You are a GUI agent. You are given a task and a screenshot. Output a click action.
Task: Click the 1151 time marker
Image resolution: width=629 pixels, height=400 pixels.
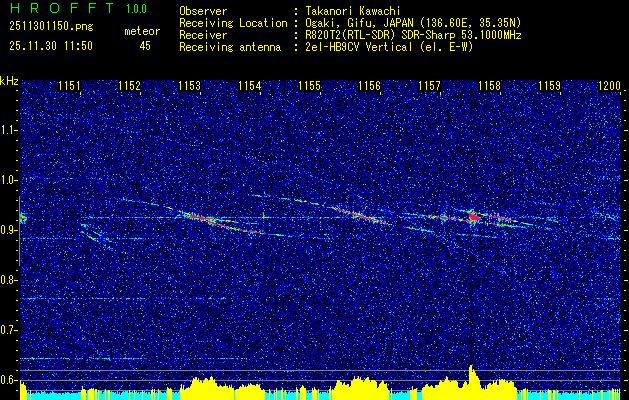click(69, 86)
